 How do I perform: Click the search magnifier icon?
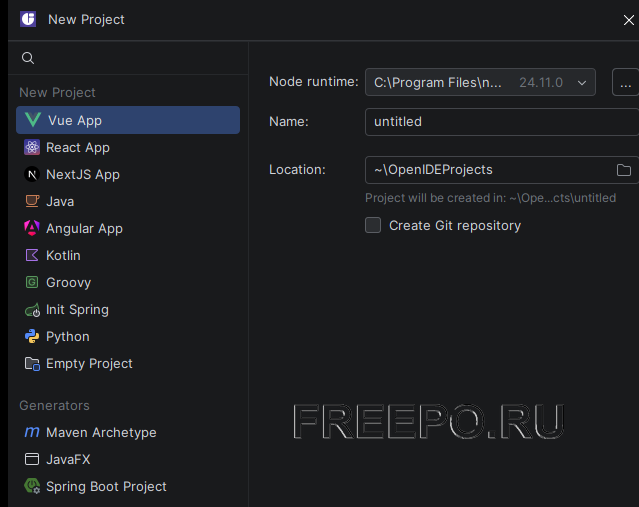point(28,58)
